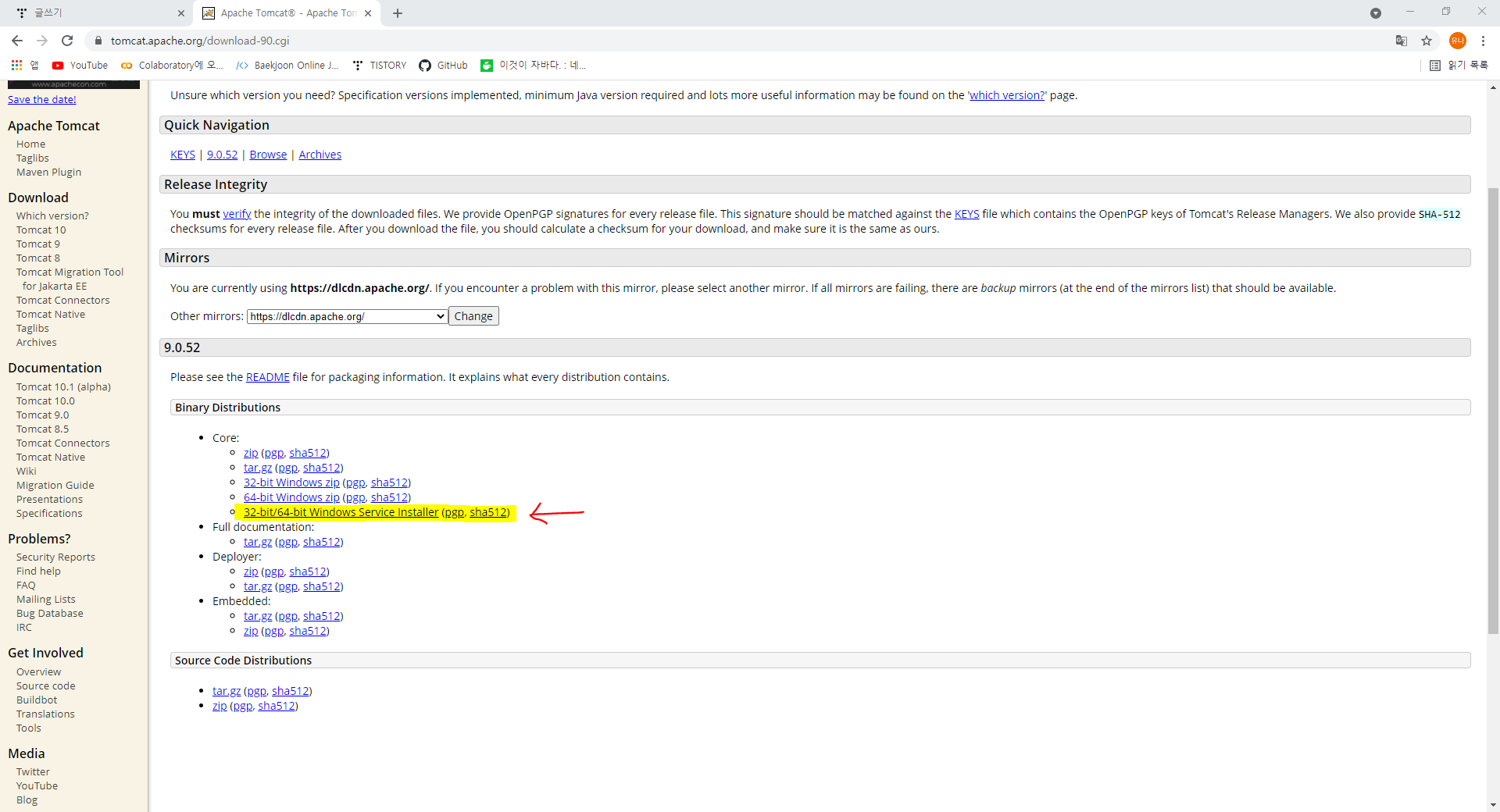Download Full documentation tar.gz
This screenshot has height=812, width=1500.
click(x=258, y=542)
